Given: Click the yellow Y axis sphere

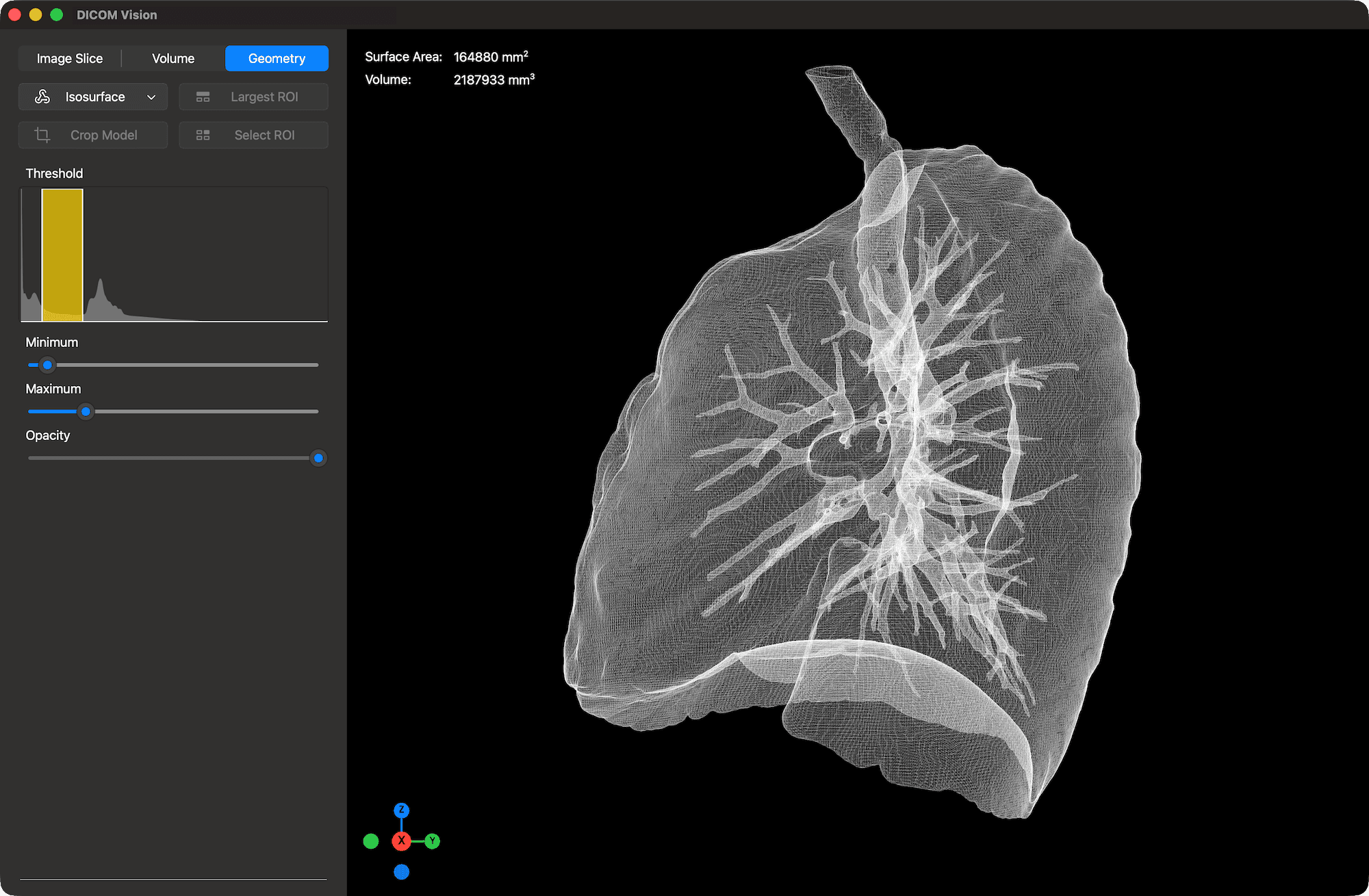Looking at the screenshot, I should coord(432,841).
